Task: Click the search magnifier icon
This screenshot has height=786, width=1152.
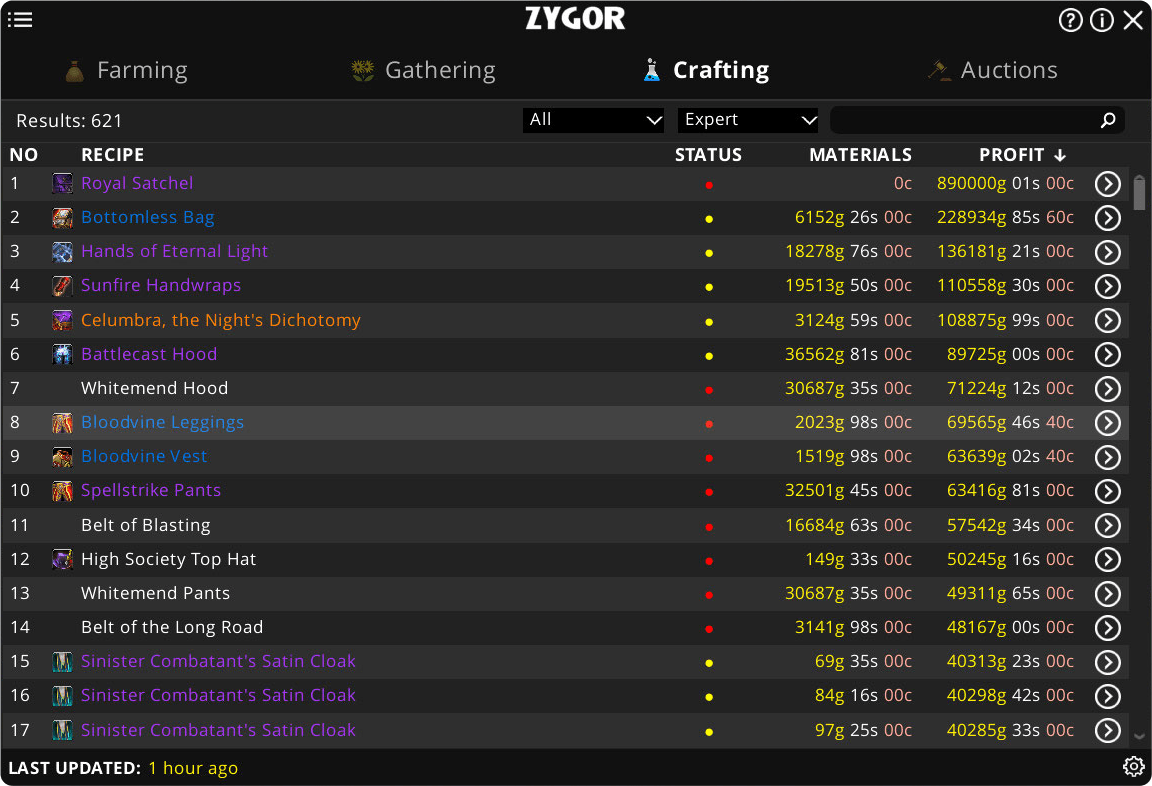Action: tap(1108, 120)
